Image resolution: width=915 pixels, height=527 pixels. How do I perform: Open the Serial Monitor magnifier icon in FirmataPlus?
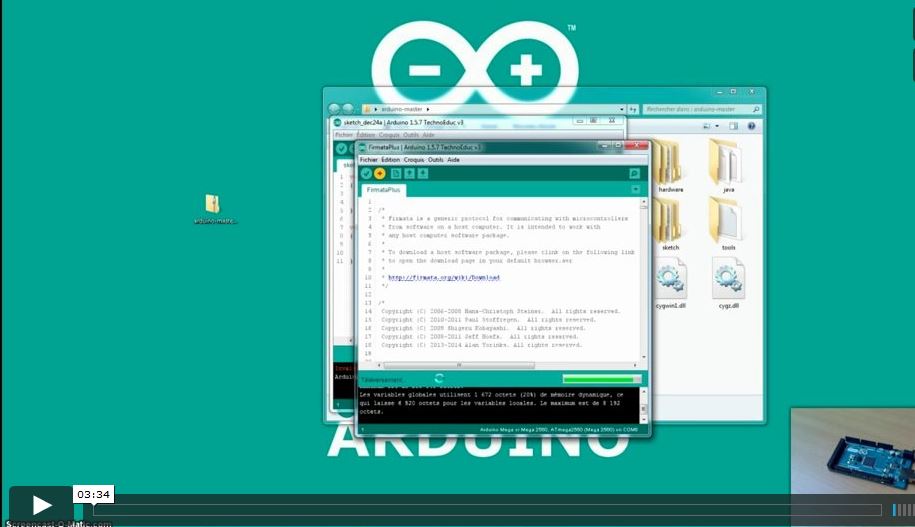point(634,173)
